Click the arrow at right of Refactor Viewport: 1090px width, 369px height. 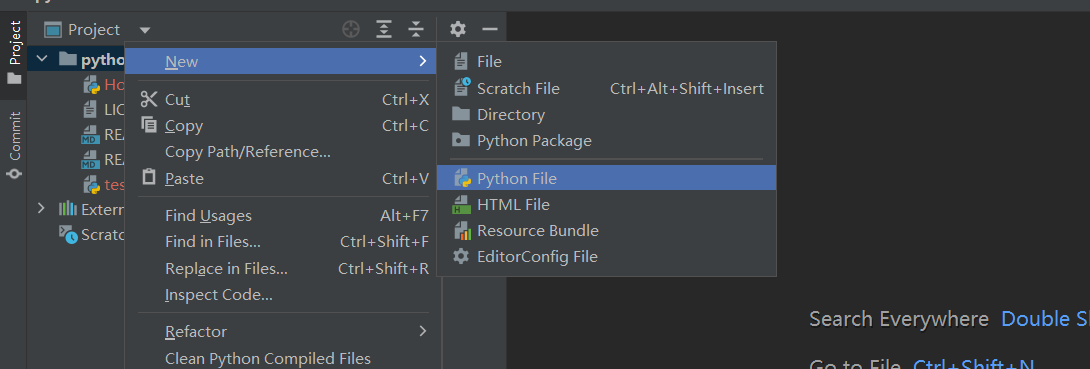point(422,331)
